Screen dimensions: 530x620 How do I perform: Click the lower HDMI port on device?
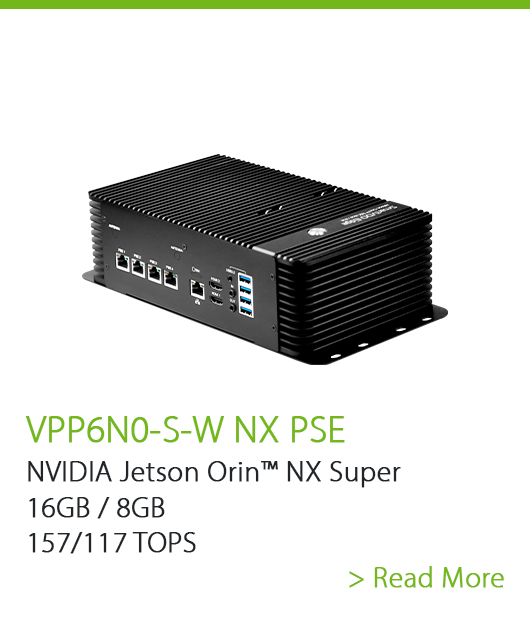[x=216, y=301]
